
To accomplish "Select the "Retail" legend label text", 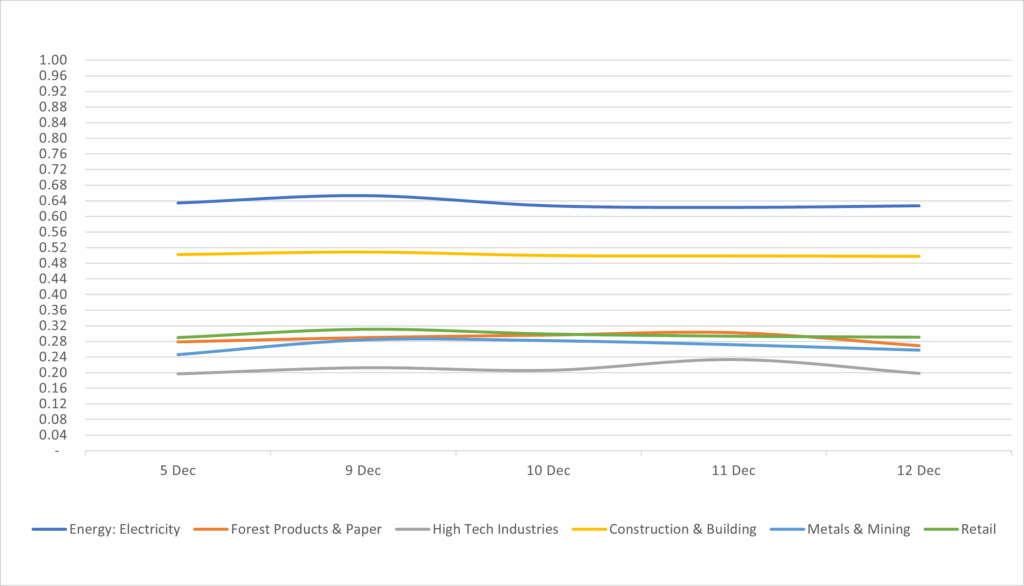I will (x=978, y=529).
